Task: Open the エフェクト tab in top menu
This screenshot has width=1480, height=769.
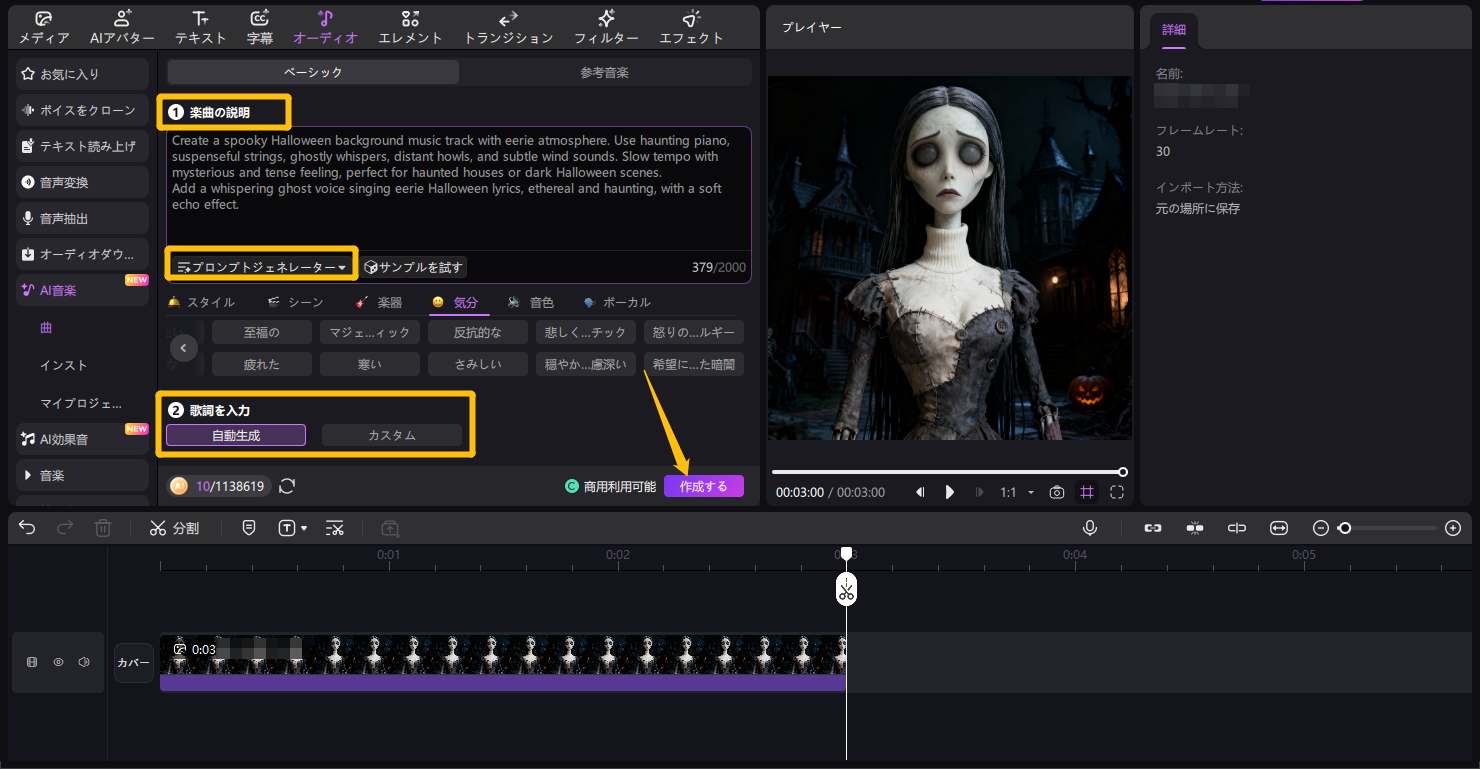Action: click(691, 28)
